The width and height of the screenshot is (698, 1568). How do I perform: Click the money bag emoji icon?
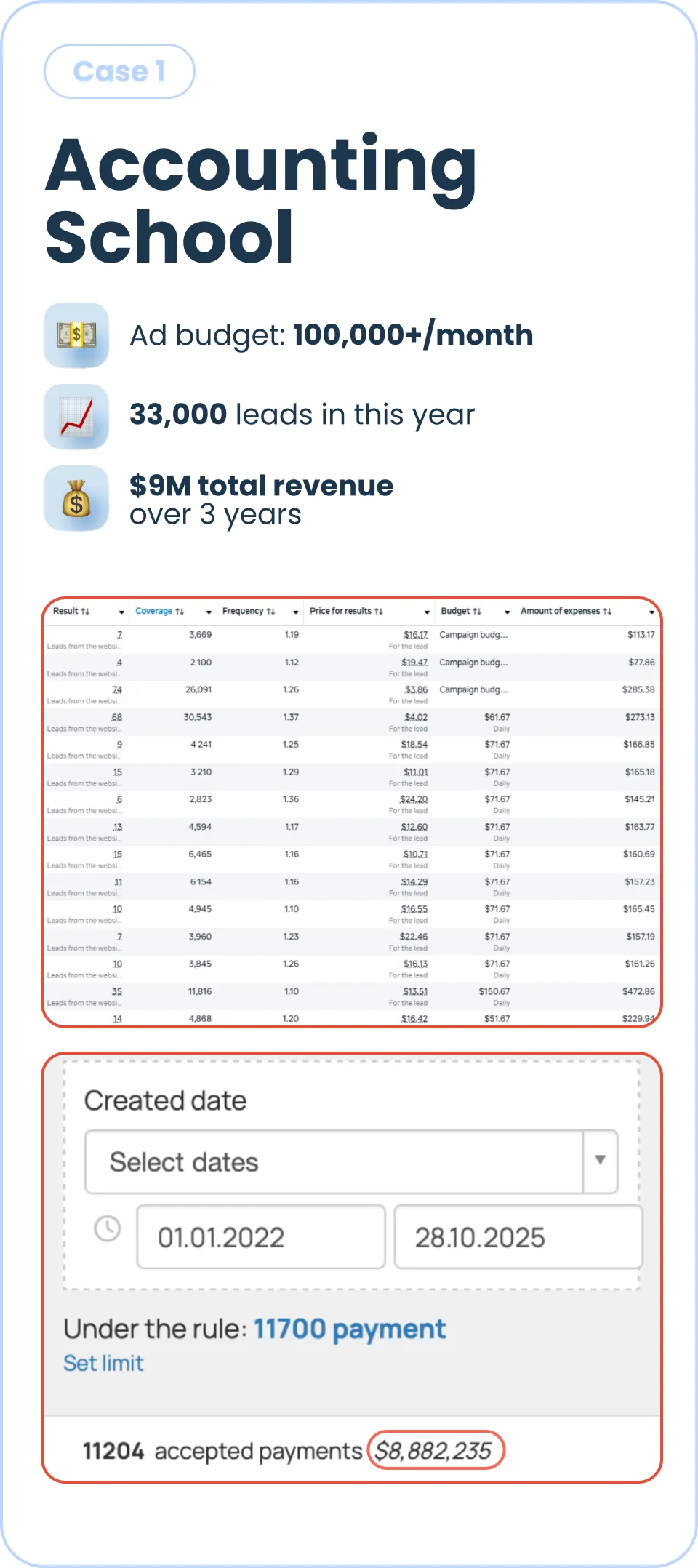click(x=76, y=498)
